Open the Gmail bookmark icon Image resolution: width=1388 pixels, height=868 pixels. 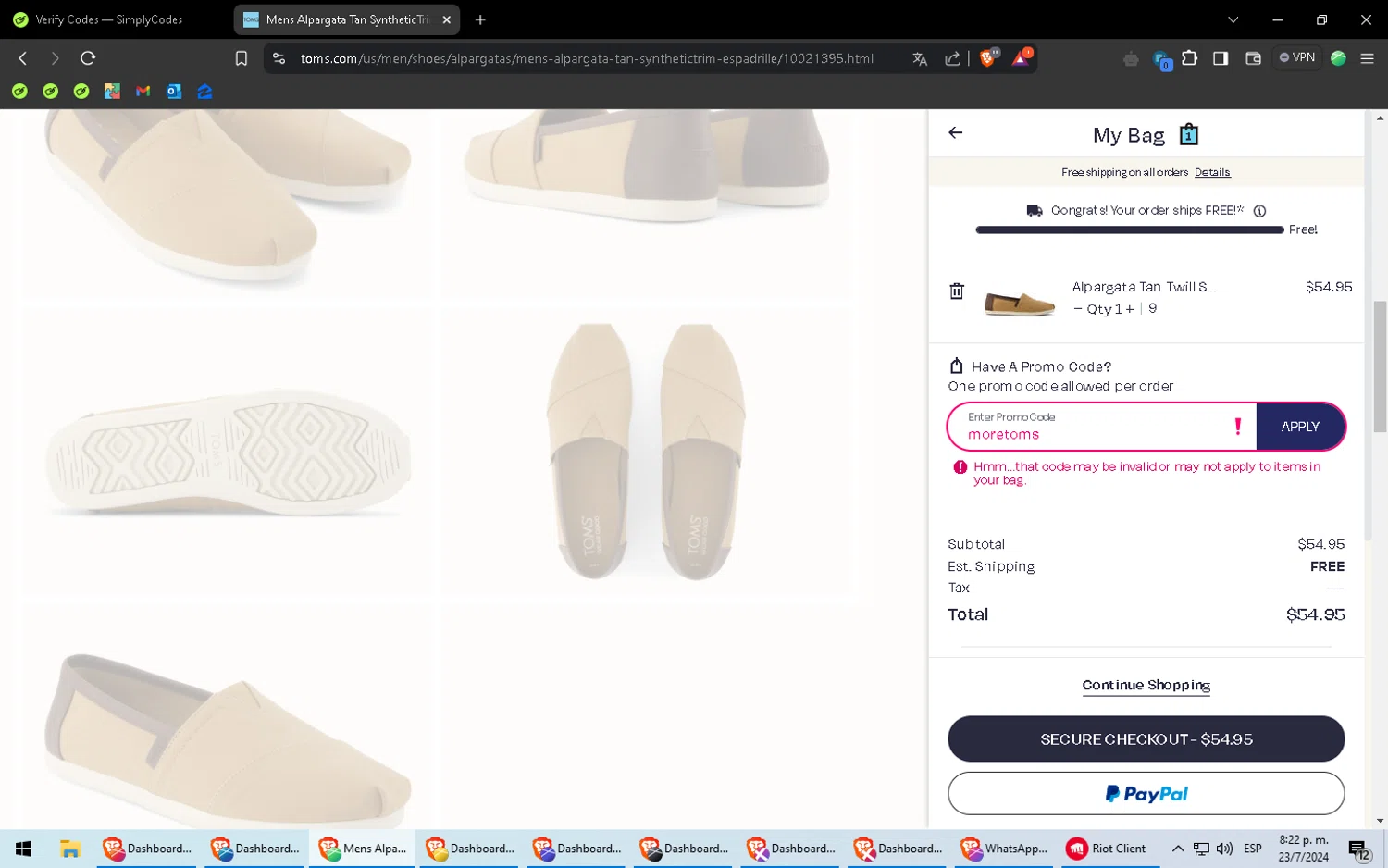pyautogui.click(x=143, y=91)
